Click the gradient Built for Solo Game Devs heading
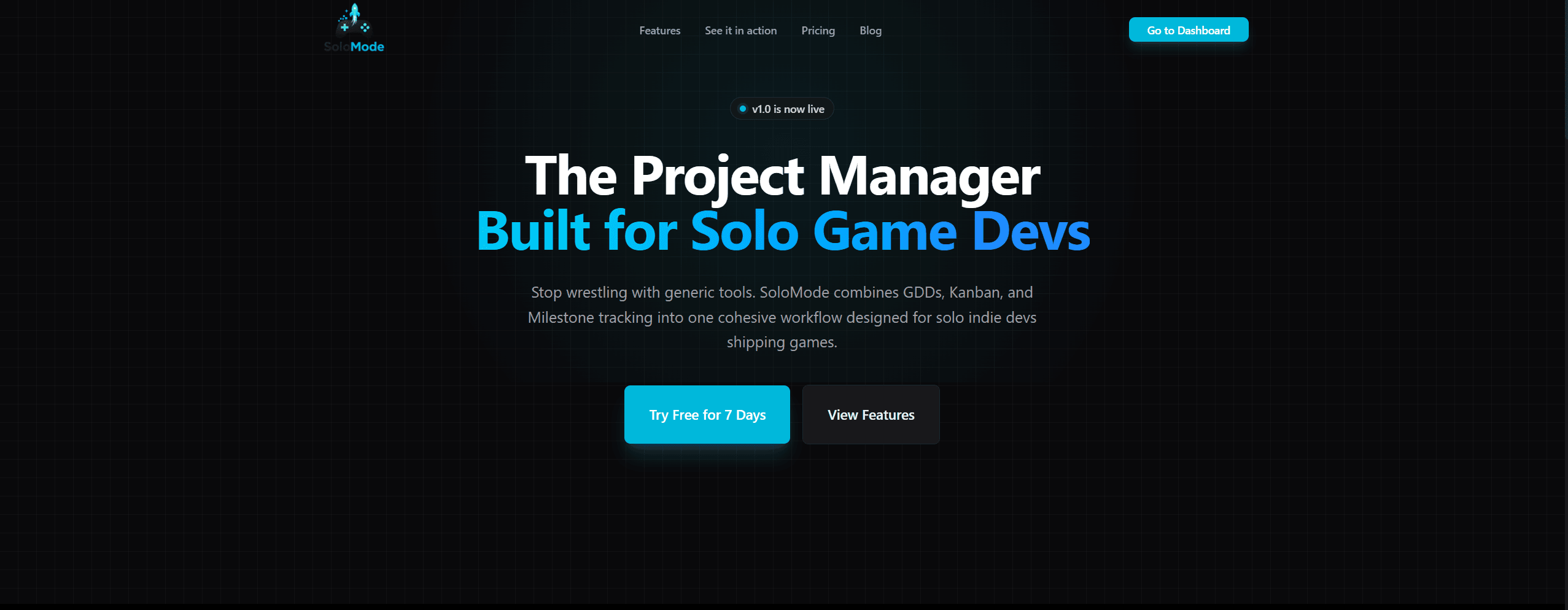The width and height of the screenshot is (1568, 610). [783, 231]
